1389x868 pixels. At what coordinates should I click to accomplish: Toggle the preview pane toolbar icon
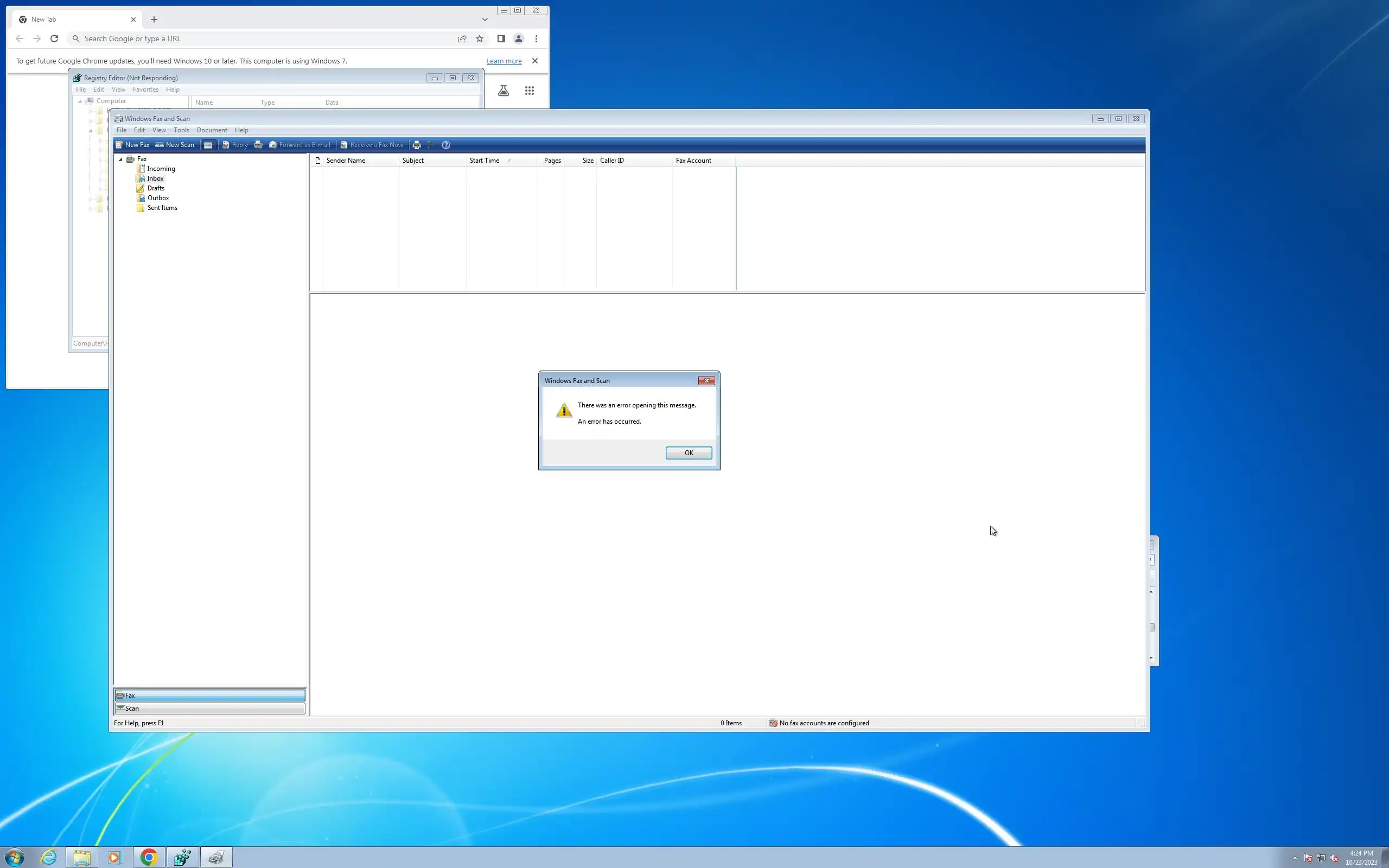click(x=208, y=145)
